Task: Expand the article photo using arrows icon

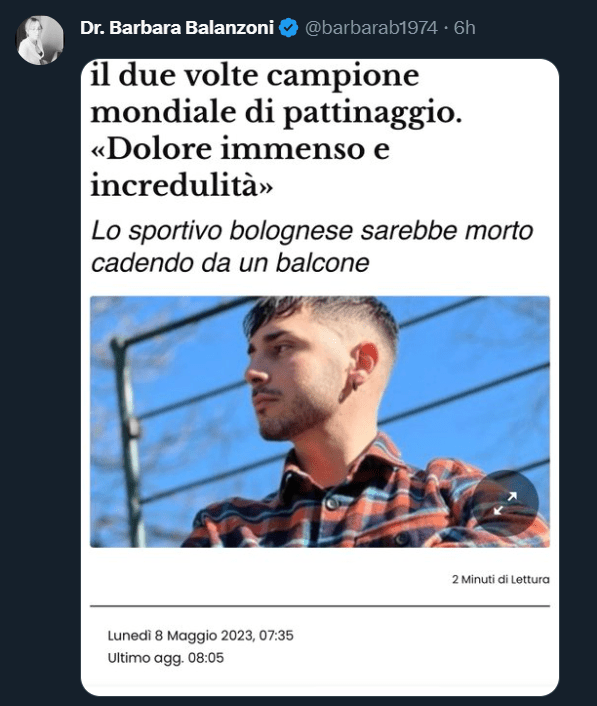Action: (x=505, y=503)
